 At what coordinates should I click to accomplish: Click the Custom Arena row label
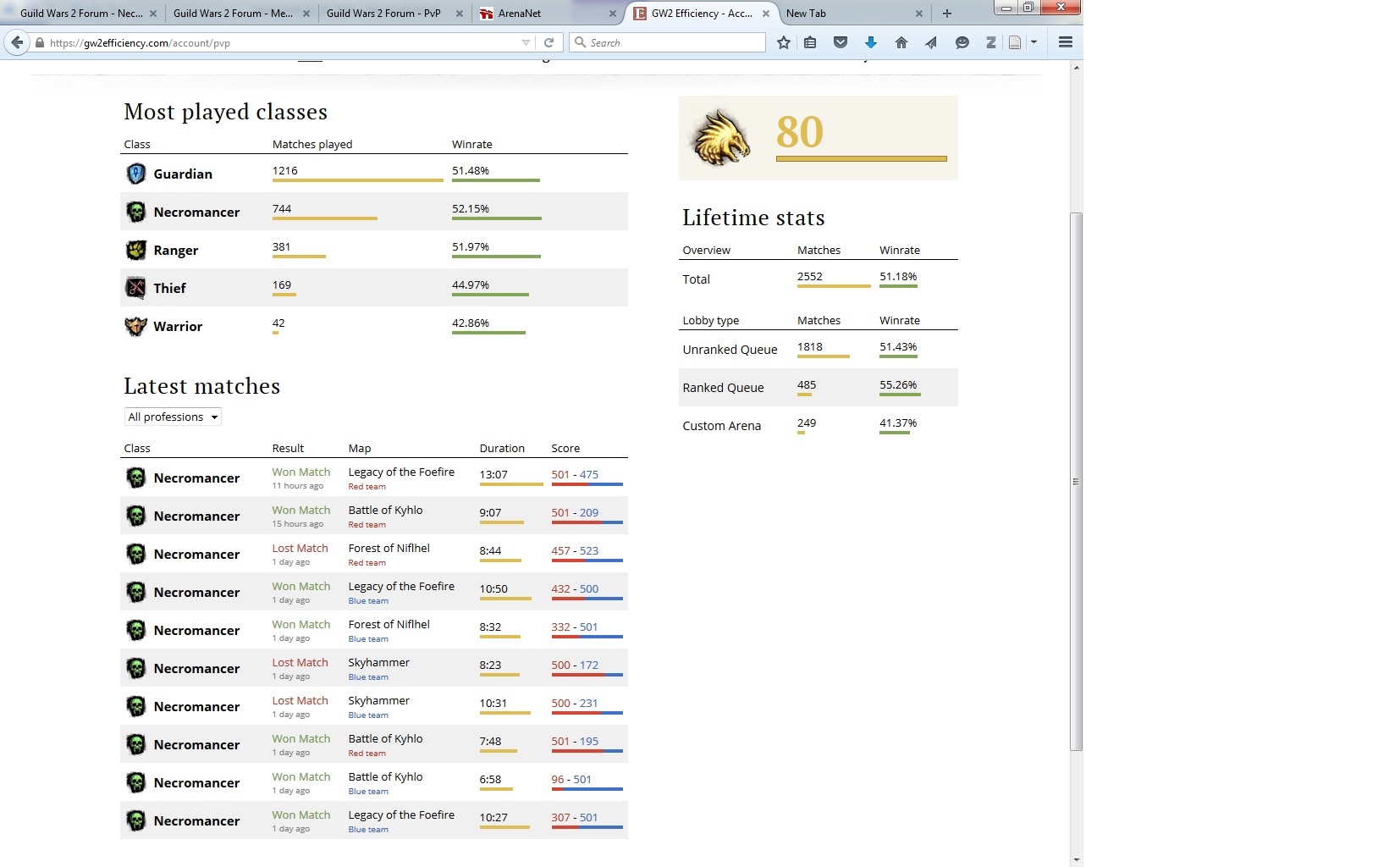point(721,425)
